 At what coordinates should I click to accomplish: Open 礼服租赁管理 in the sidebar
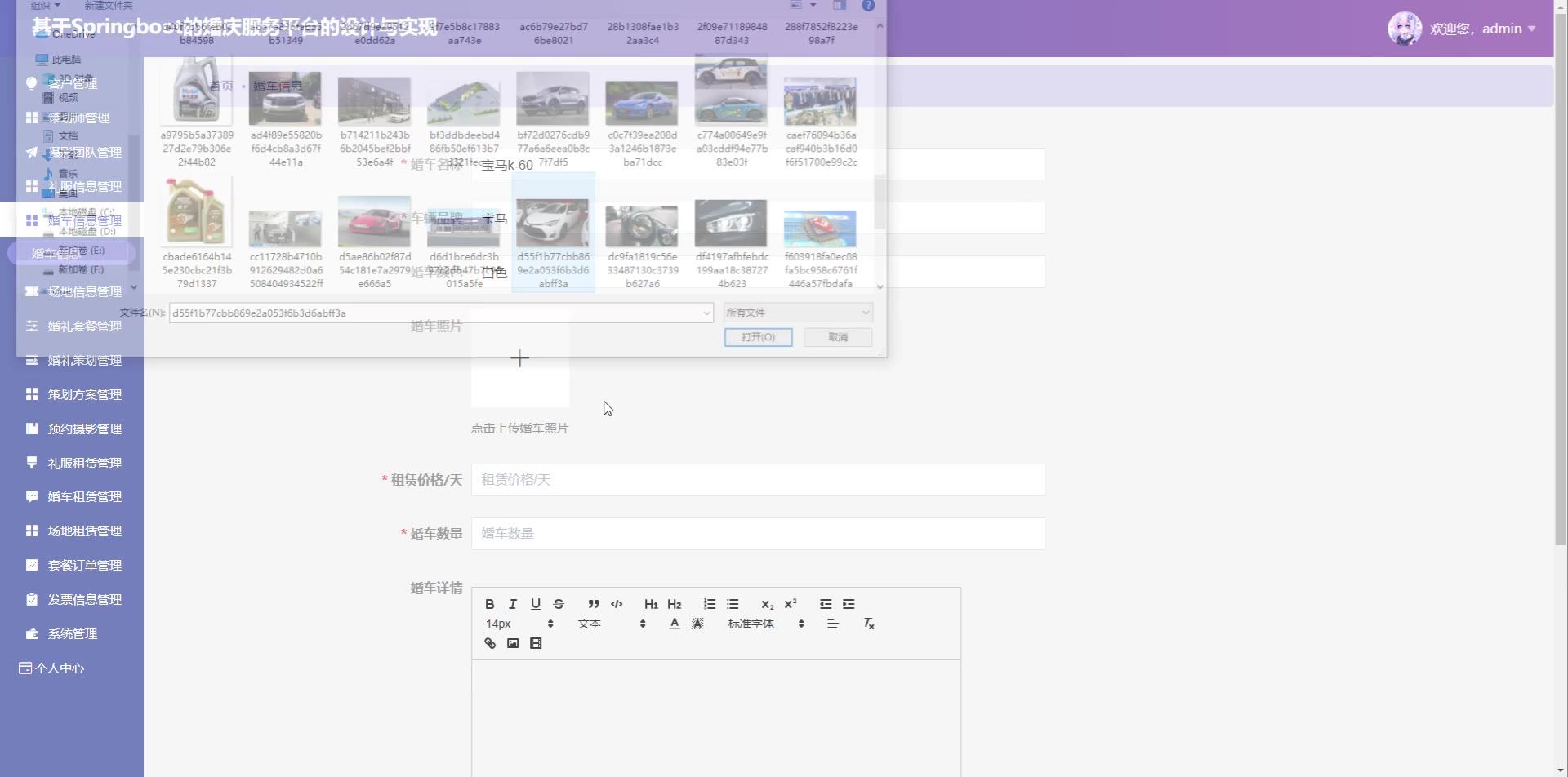pos(84,463)
